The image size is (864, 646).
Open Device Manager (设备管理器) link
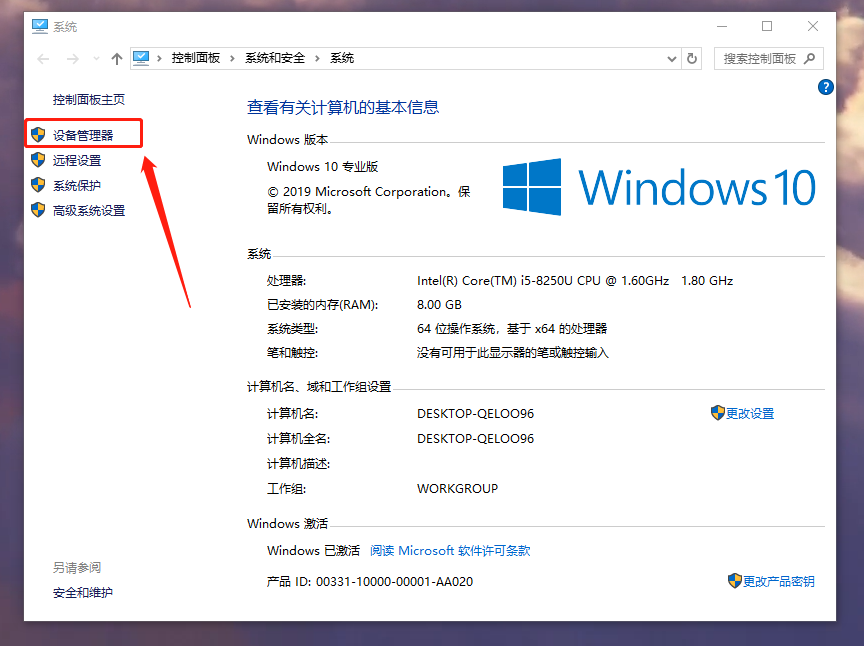83,135
